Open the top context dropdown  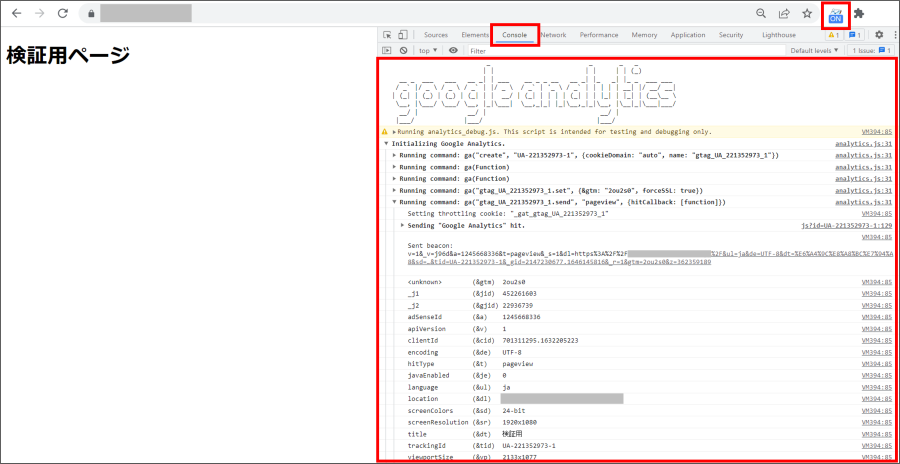click(428, 51)
